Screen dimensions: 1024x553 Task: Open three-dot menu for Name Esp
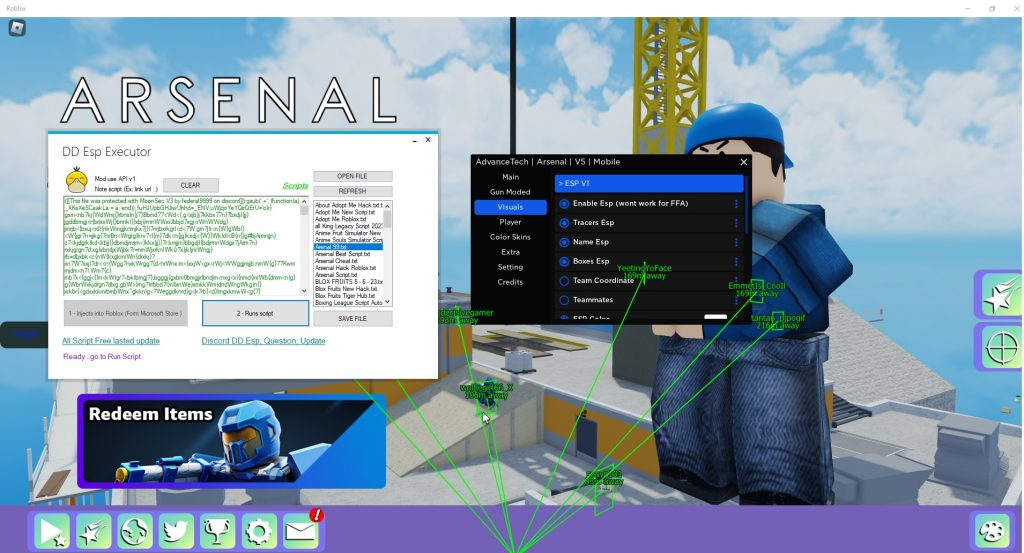(x=736, y=242)
